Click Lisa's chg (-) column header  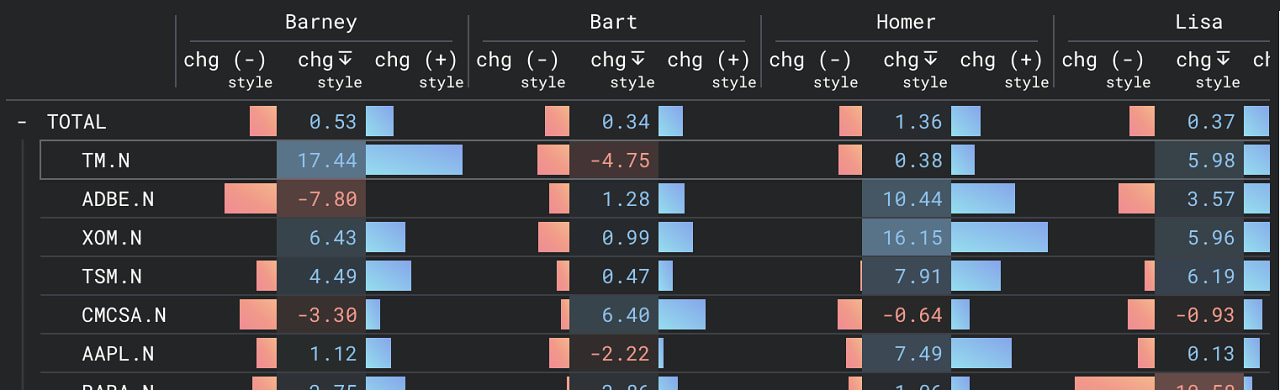coord(1104,60)
